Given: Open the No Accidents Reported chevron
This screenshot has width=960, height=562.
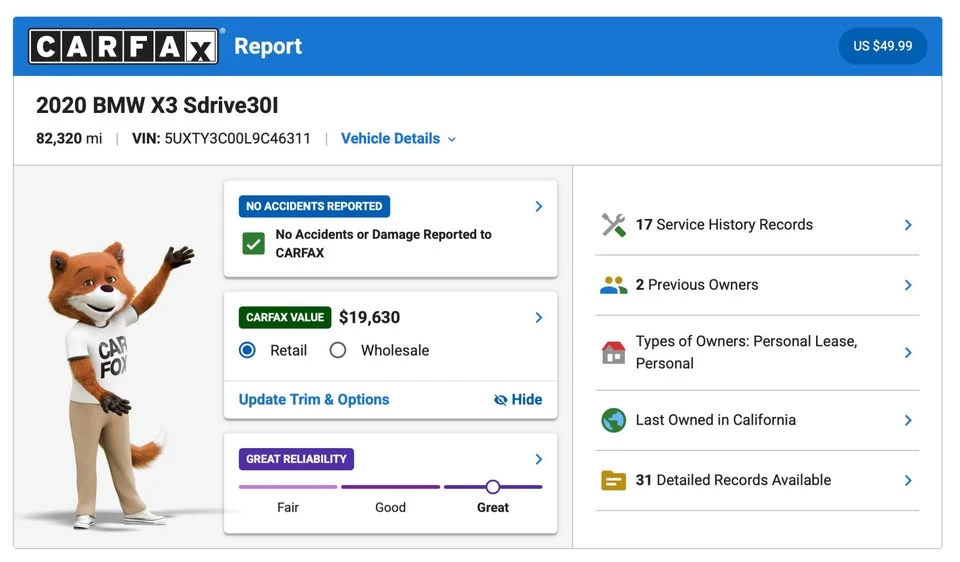Looking at the screenshot, I should click(x=539, y=206).
